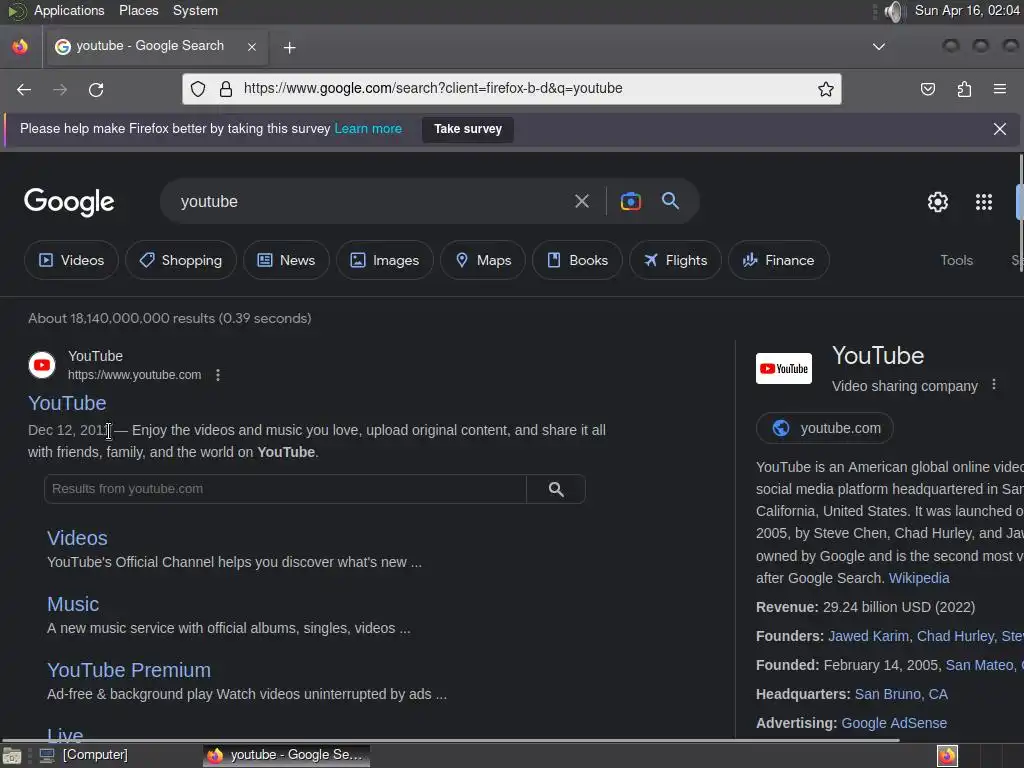
Task: Open the Pocket save icon
Action: click(927, 89)
